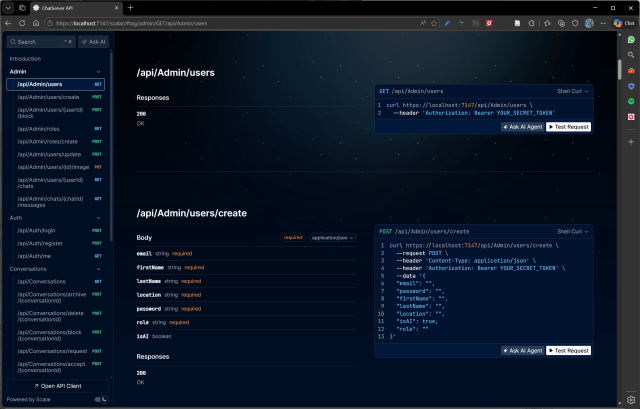
Task: Open Shell Curl dropdown for GET /api/Admin/users
Action: coord(573,91)
